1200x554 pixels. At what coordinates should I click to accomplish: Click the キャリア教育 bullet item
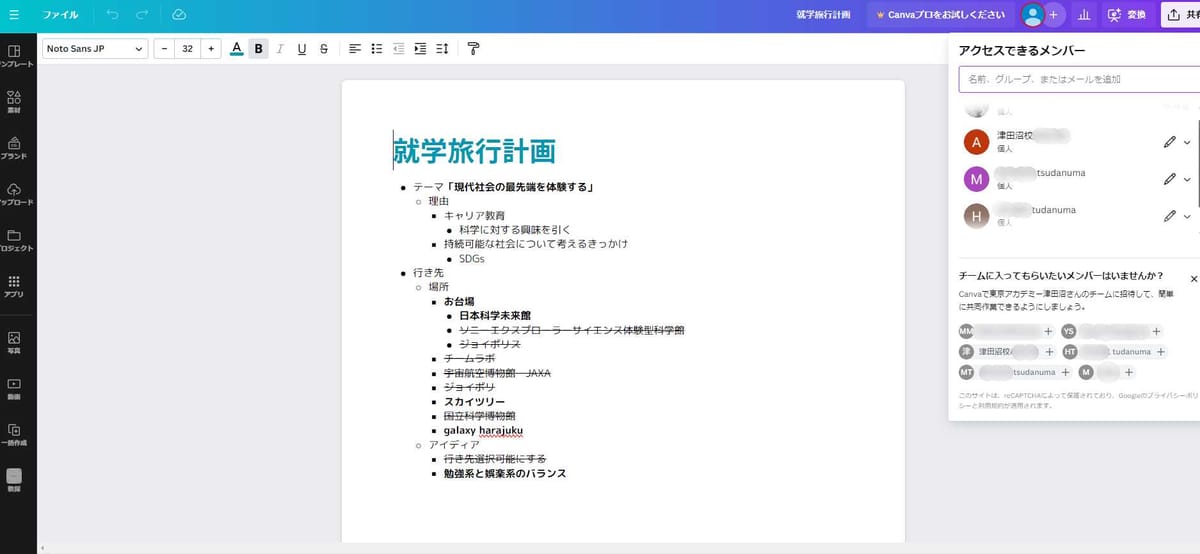point(475,215)
